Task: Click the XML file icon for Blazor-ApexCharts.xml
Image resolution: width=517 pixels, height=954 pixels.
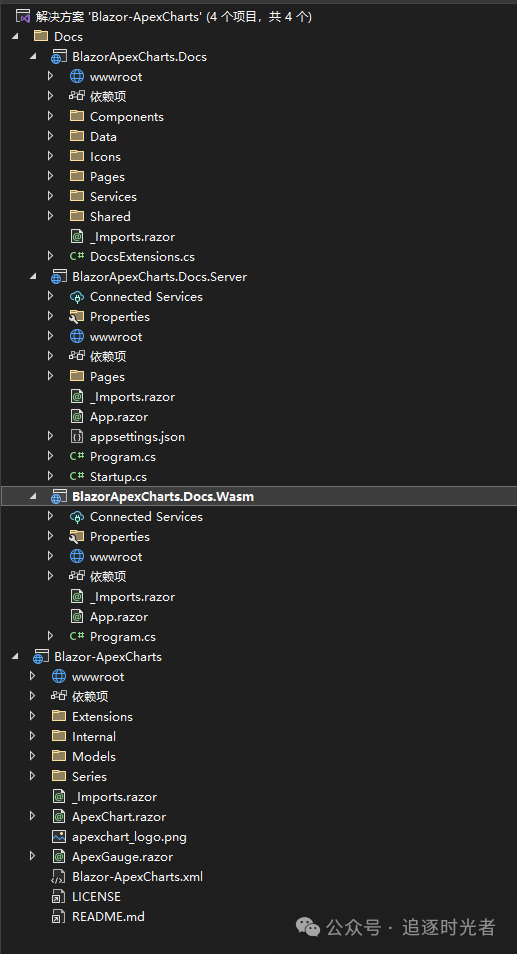Action: coord(59,877)
